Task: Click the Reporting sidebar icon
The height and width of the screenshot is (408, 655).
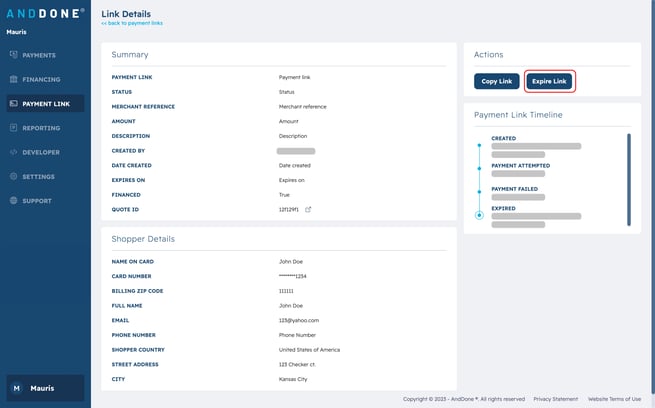Action: [13, 128]
